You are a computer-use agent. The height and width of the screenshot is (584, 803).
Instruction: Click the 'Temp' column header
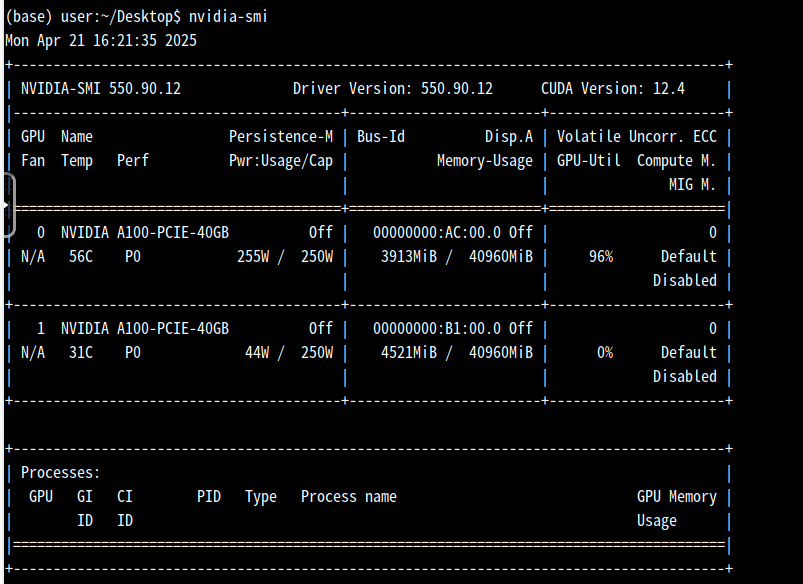[77, 161]
